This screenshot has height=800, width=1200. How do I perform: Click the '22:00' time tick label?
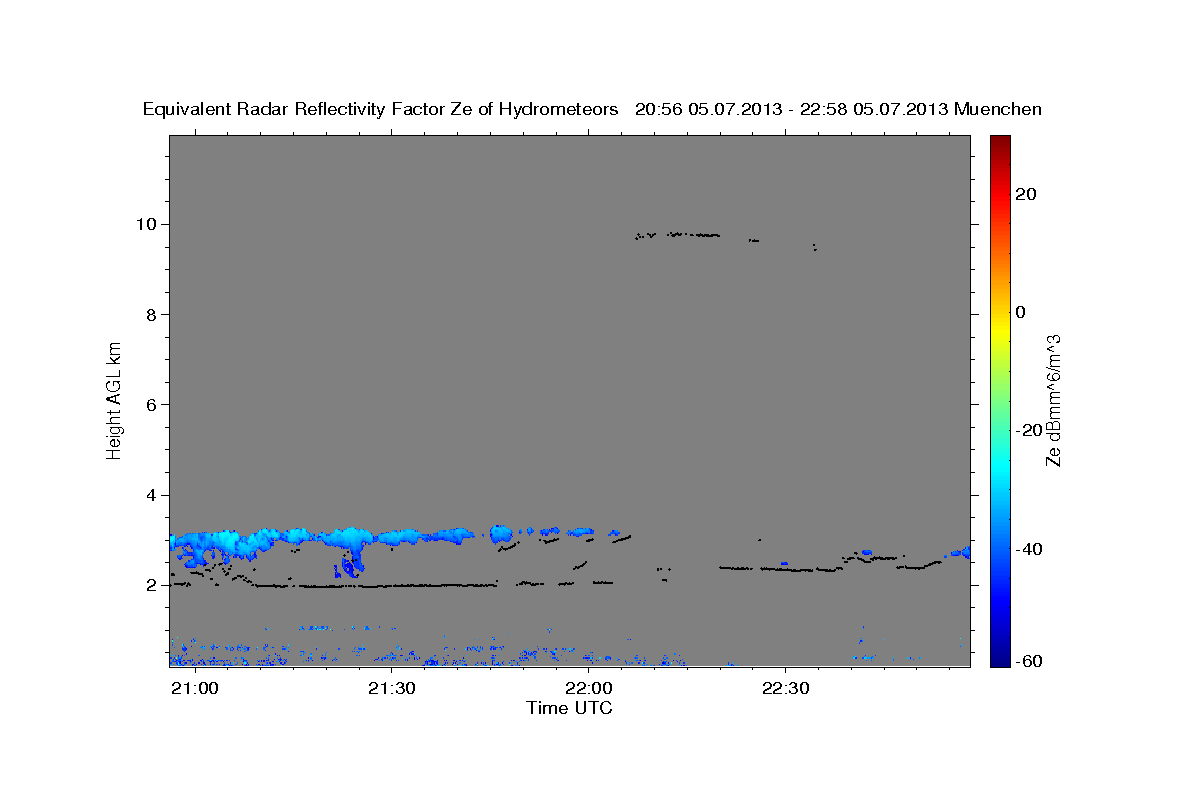point(588,688)
